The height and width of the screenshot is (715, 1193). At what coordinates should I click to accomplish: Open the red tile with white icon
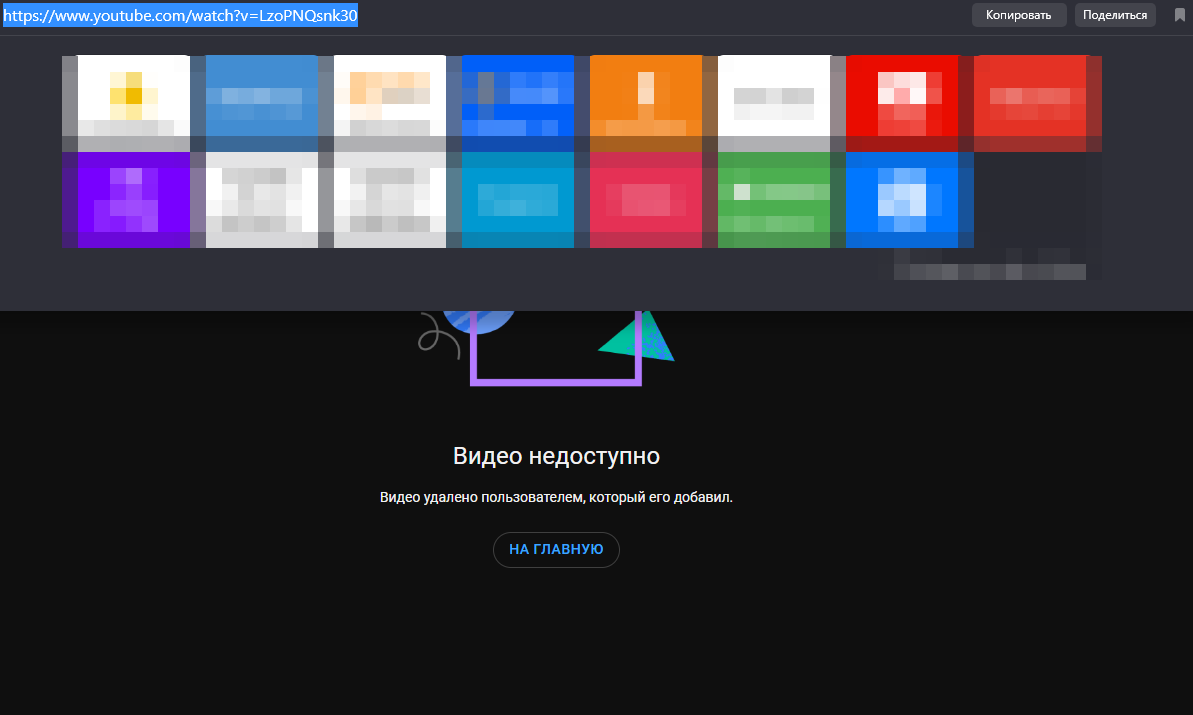[902, 96]
